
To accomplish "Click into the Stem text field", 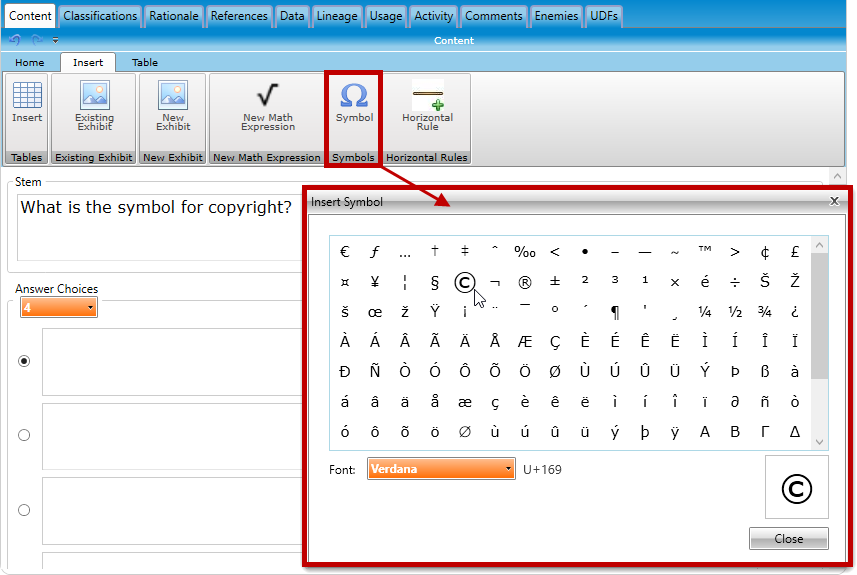I will [160, 225].
